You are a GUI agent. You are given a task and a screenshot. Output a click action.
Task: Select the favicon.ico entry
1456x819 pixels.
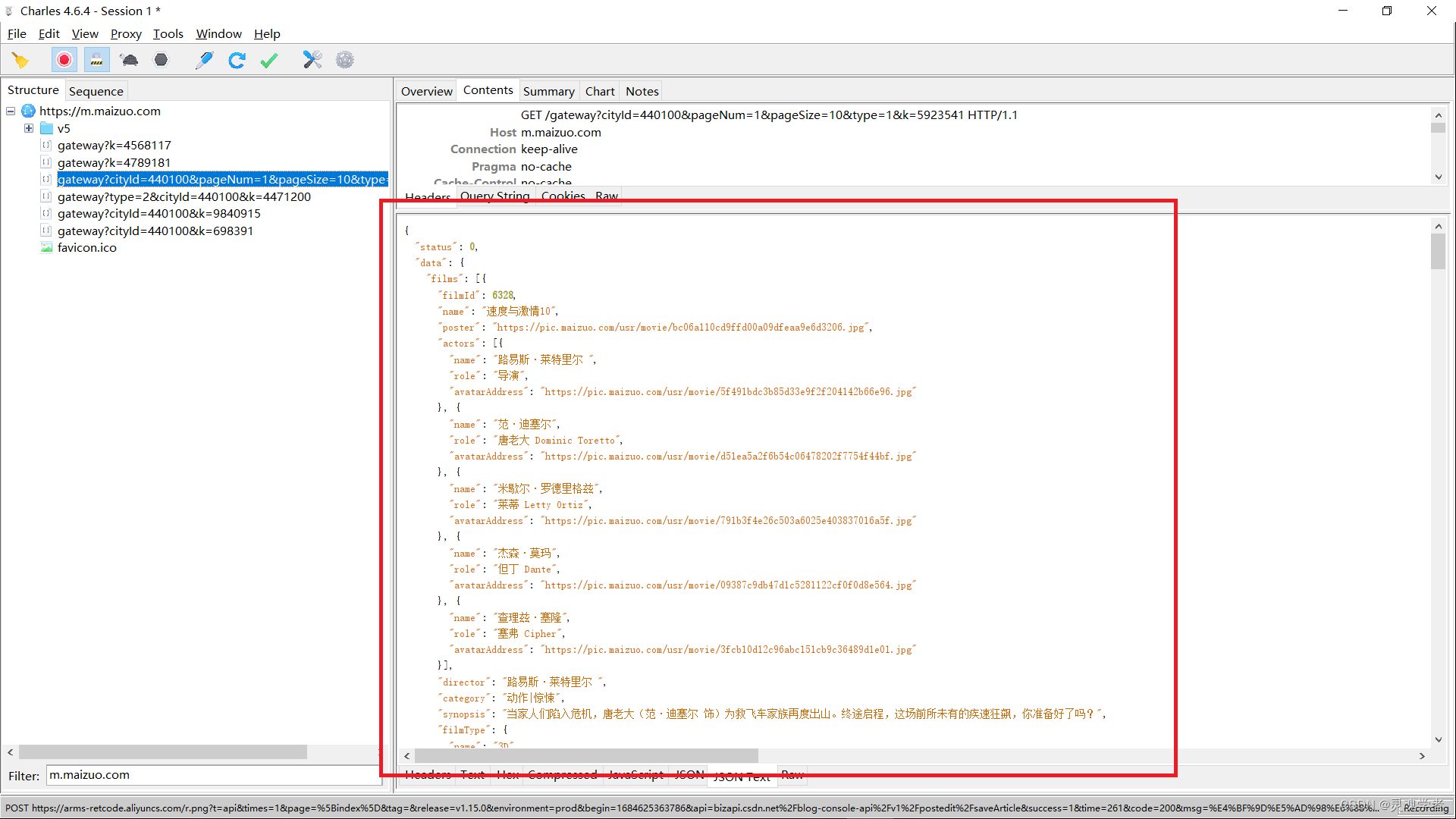(x=86, y=248)
